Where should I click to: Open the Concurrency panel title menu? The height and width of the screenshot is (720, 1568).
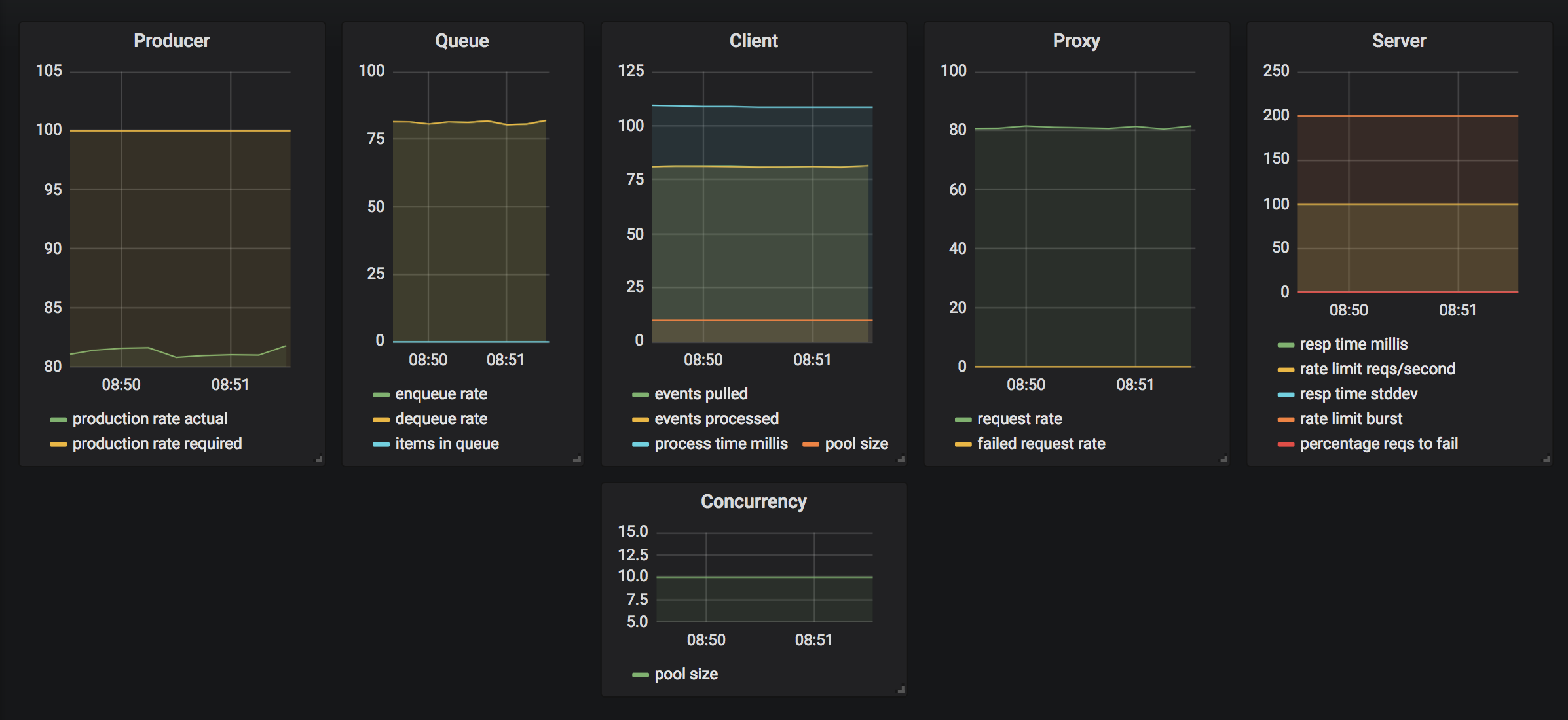[x=754, y=501]
